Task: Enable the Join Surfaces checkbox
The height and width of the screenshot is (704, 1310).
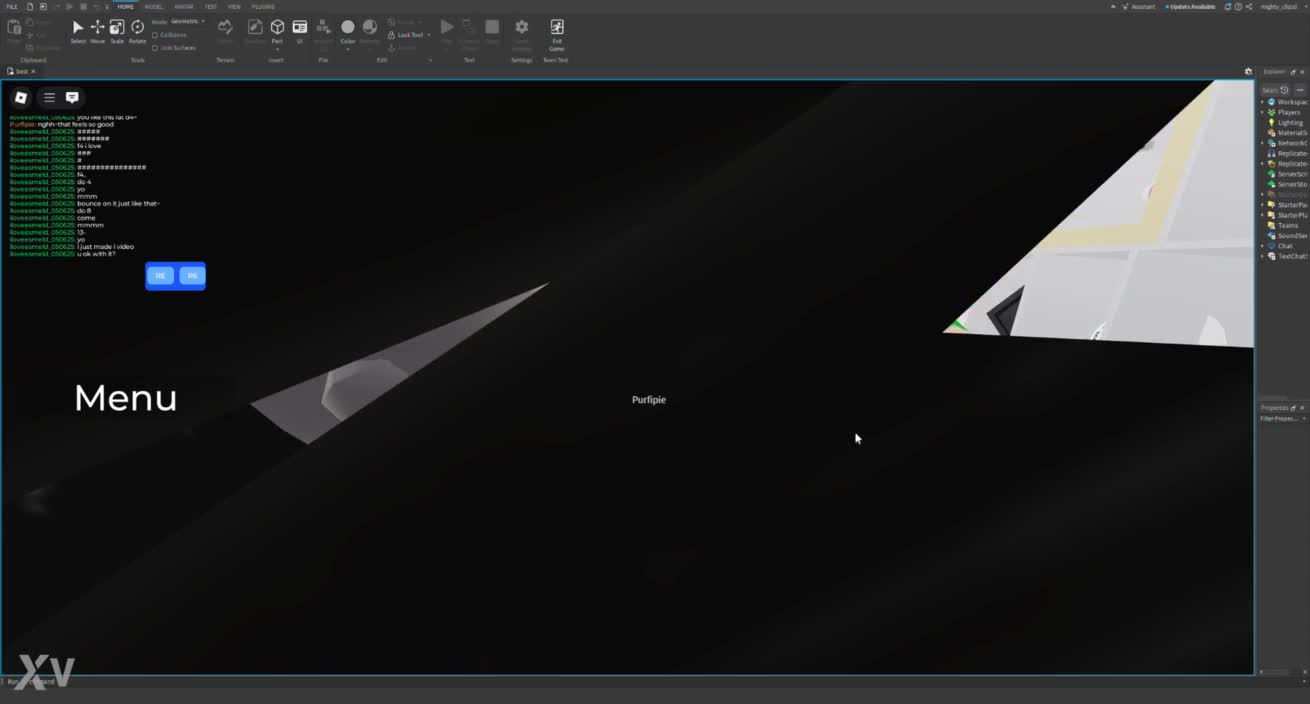Action: (x=155, y=47)
